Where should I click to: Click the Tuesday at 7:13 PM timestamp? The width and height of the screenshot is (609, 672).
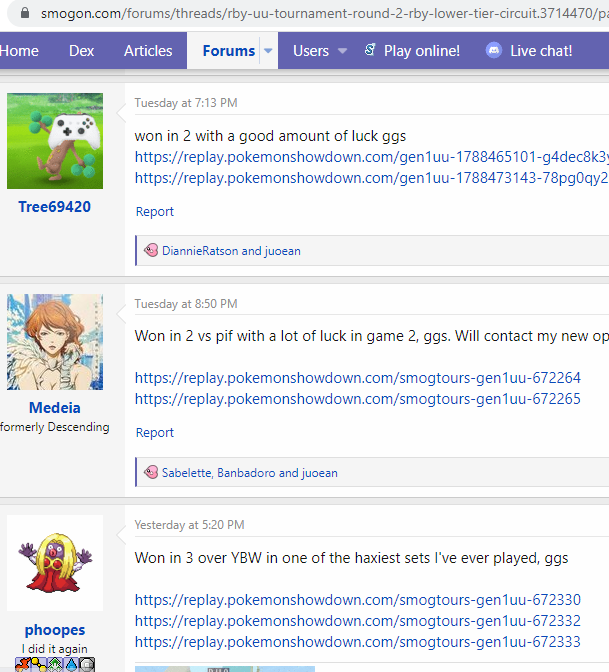(186, 103)
